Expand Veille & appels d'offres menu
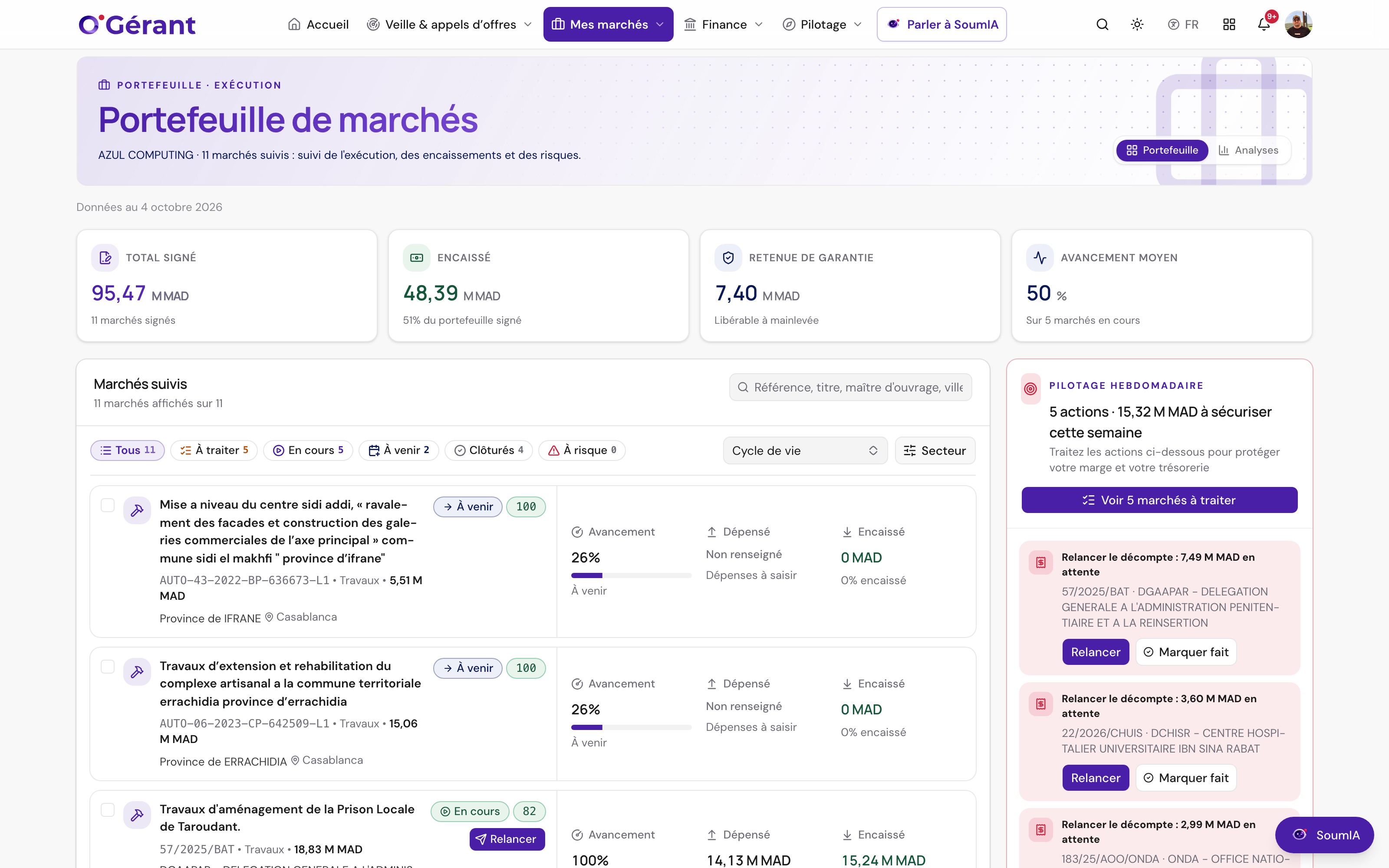1389x868 pixels. click(449, 24)
